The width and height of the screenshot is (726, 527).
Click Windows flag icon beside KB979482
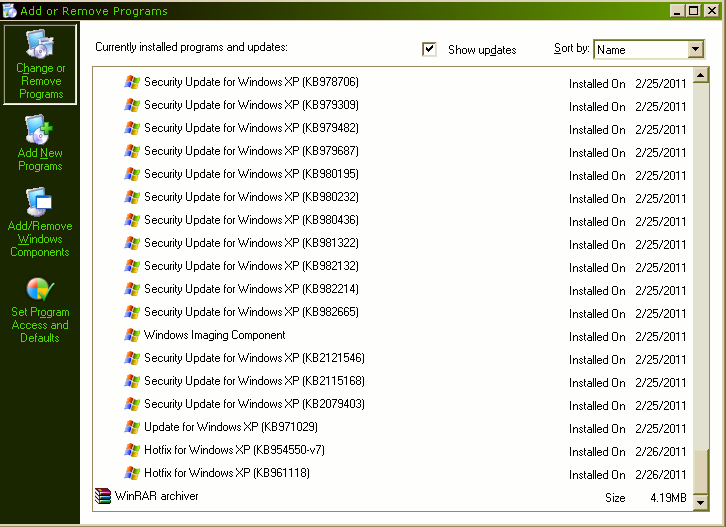click(x=132, y=128)
